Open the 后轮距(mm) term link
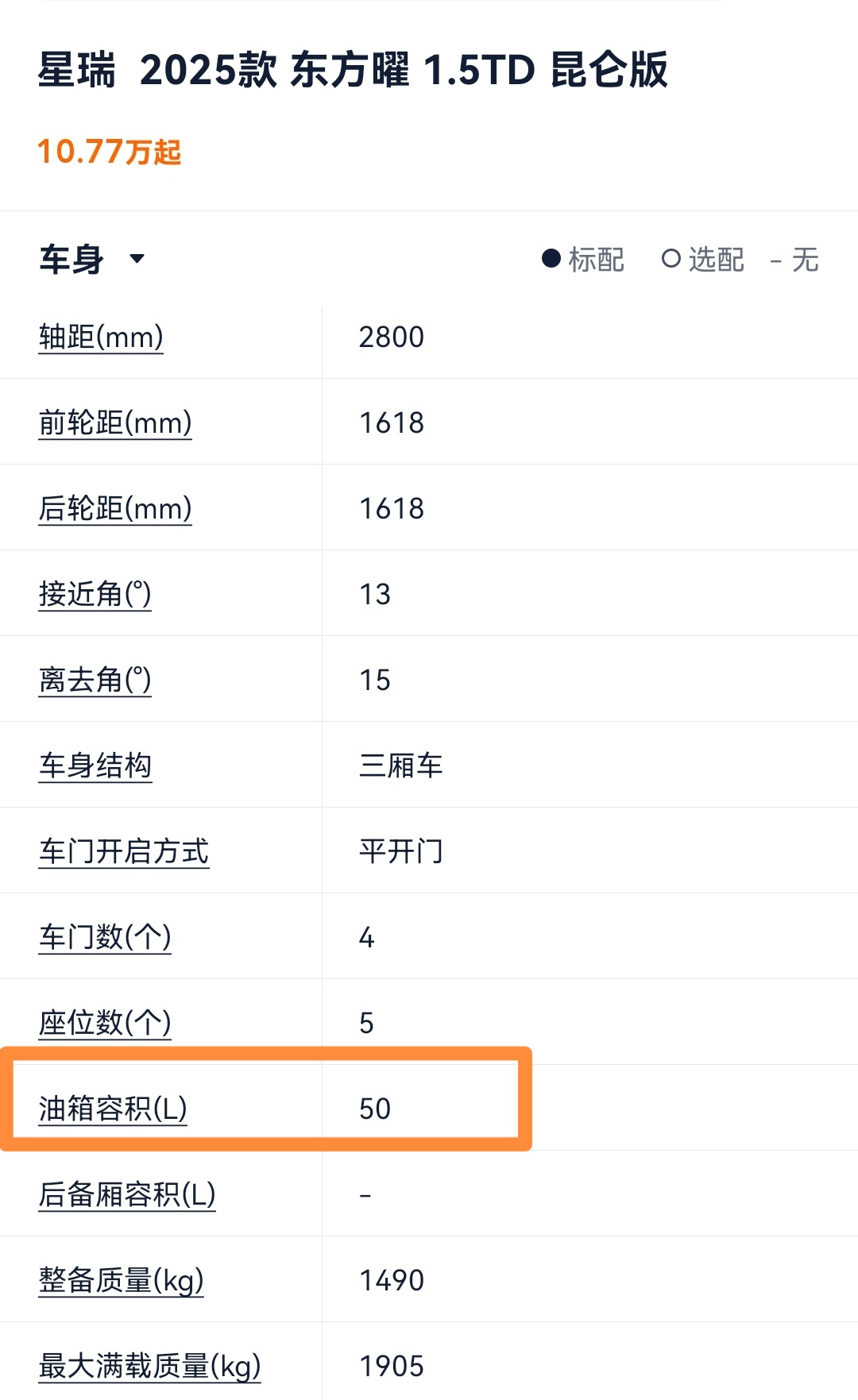 coord(115,508)
